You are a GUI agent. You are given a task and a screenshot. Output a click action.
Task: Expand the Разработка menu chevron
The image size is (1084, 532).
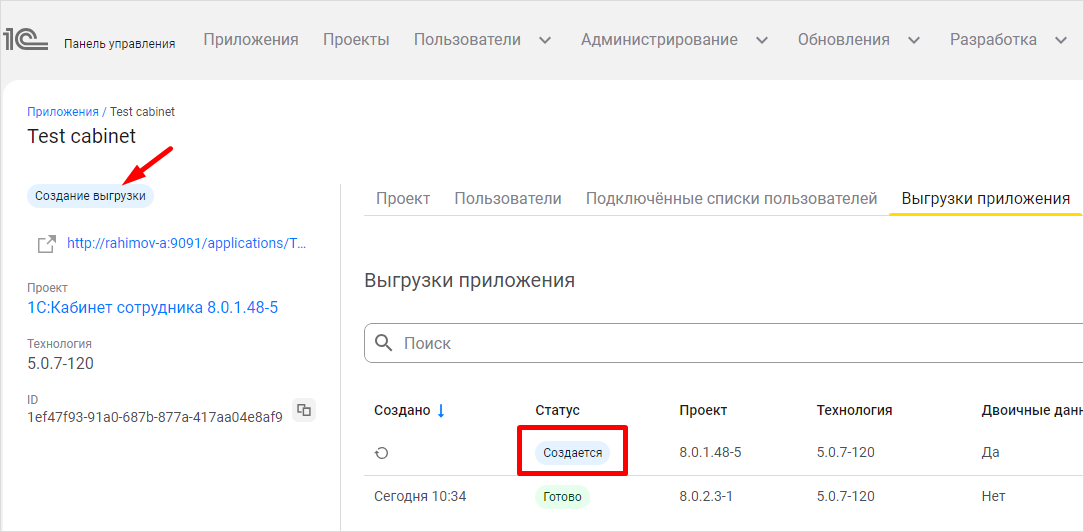[x=1061, y=41]
